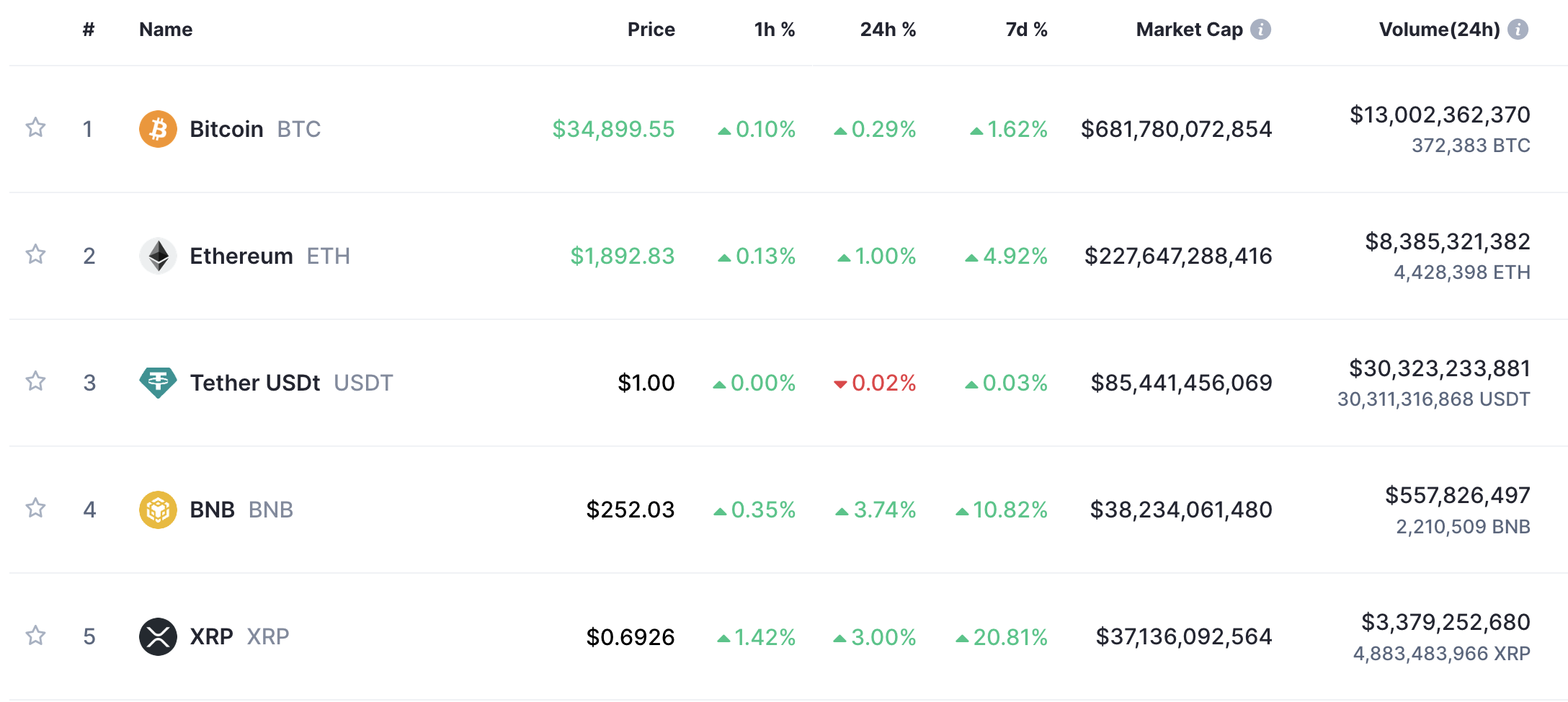Click the Ethereum diamond logo icon
Screen dimensions: 1568x702
(x=158, y=256)
